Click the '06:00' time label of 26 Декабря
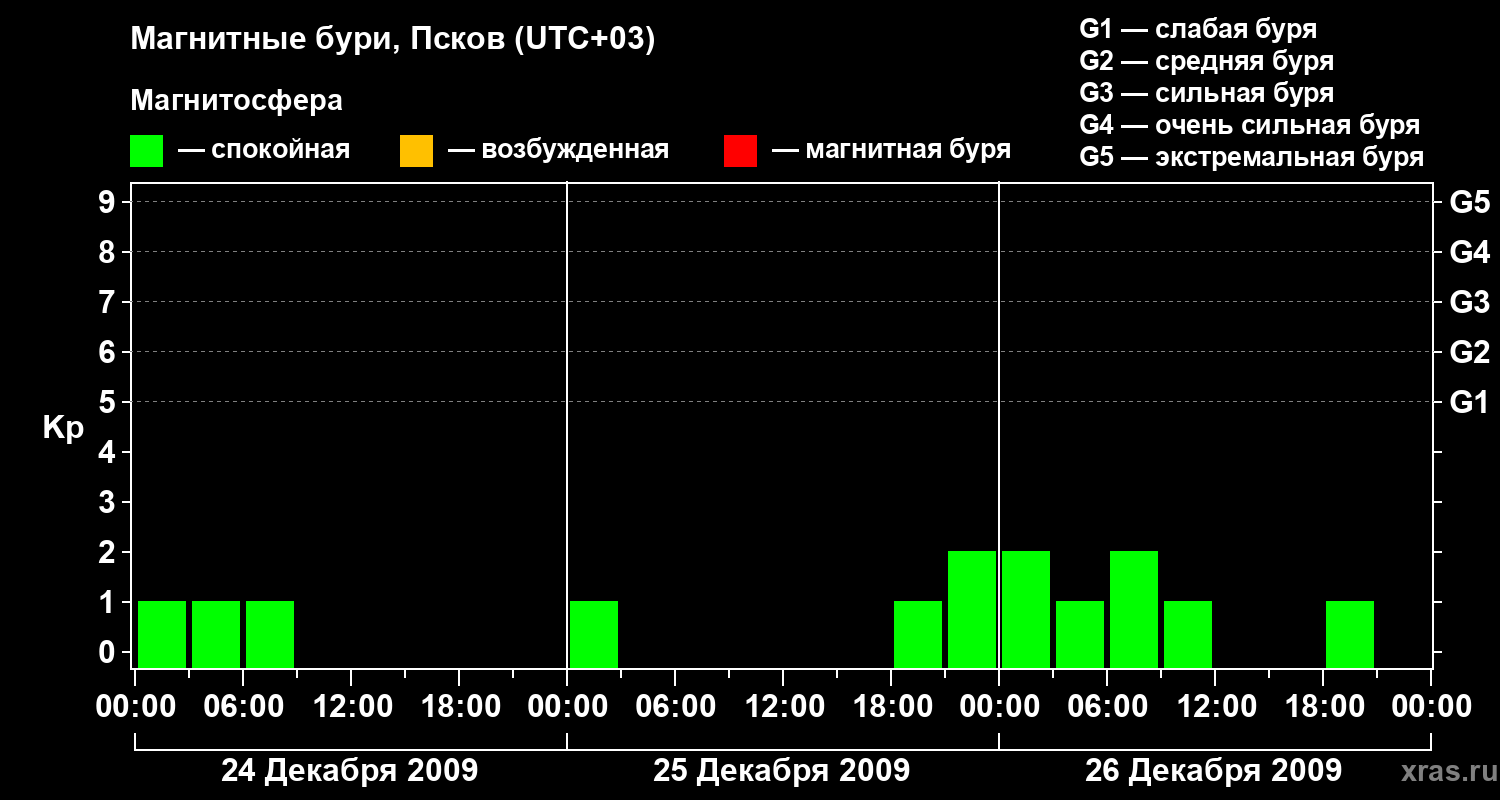 1107,707
